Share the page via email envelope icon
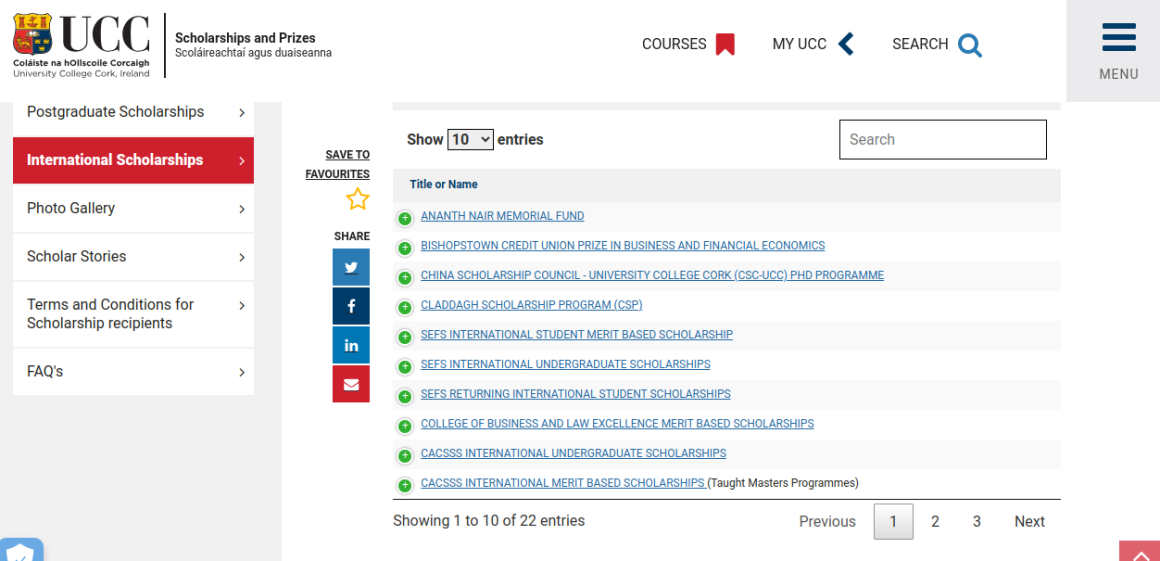The image size is (1160, 561). [x=351, y=384]
